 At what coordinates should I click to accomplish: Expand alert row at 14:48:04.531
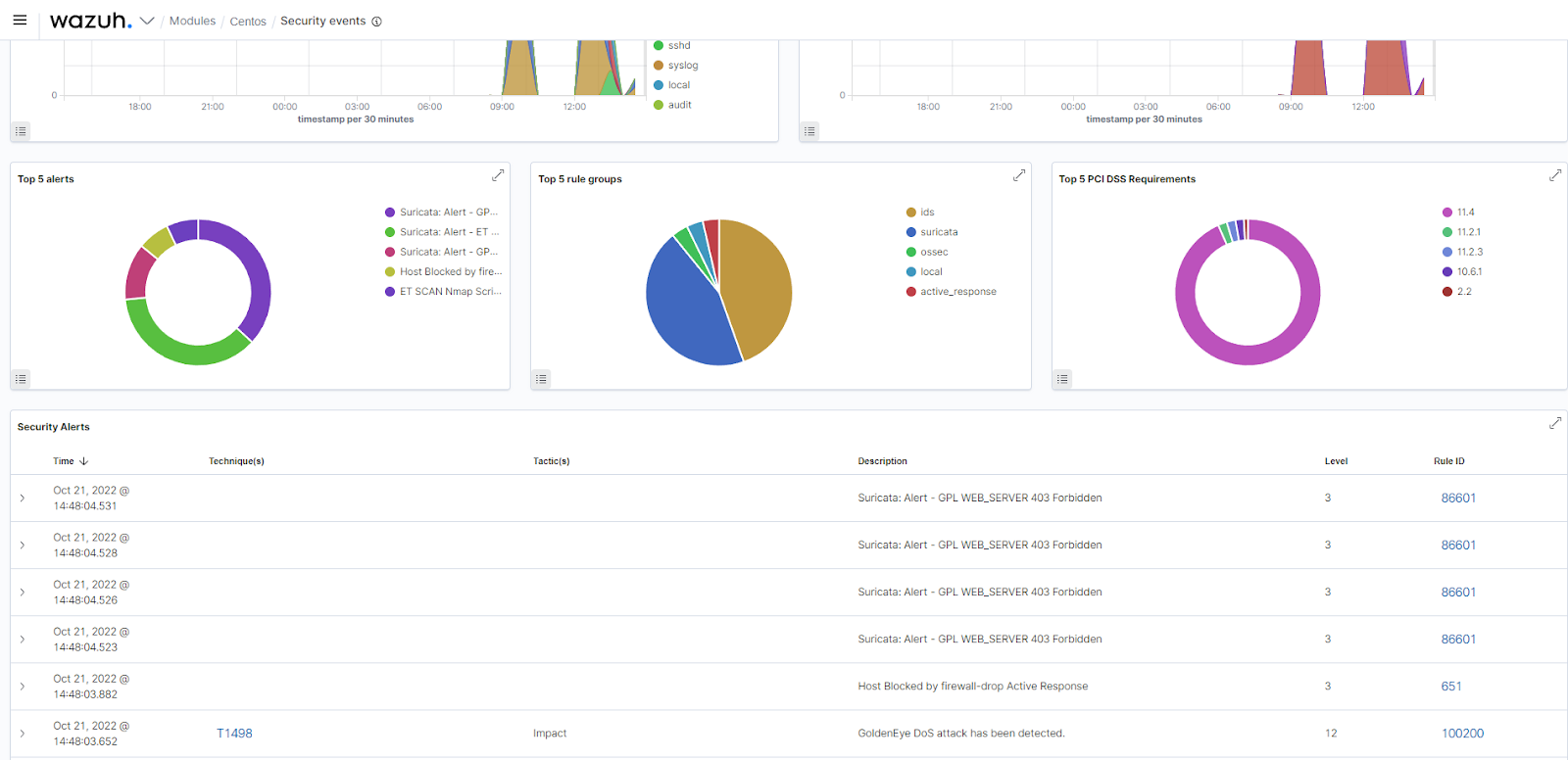click(23, 499)
